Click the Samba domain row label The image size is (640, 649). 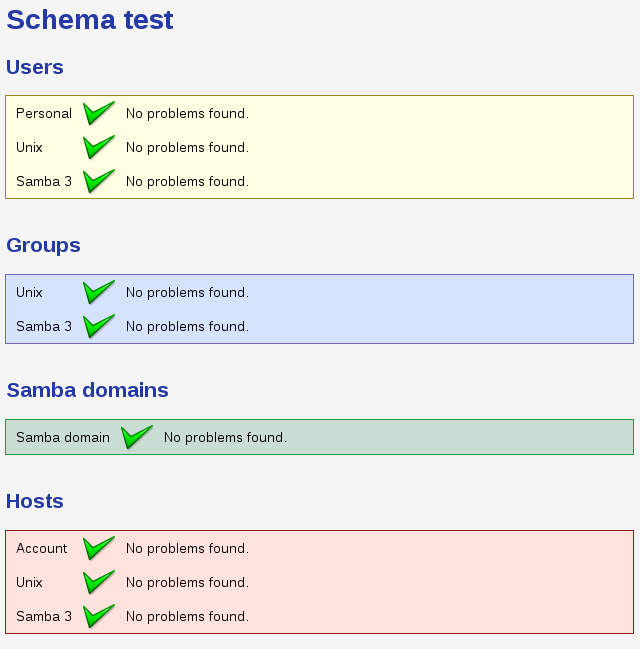63,438
